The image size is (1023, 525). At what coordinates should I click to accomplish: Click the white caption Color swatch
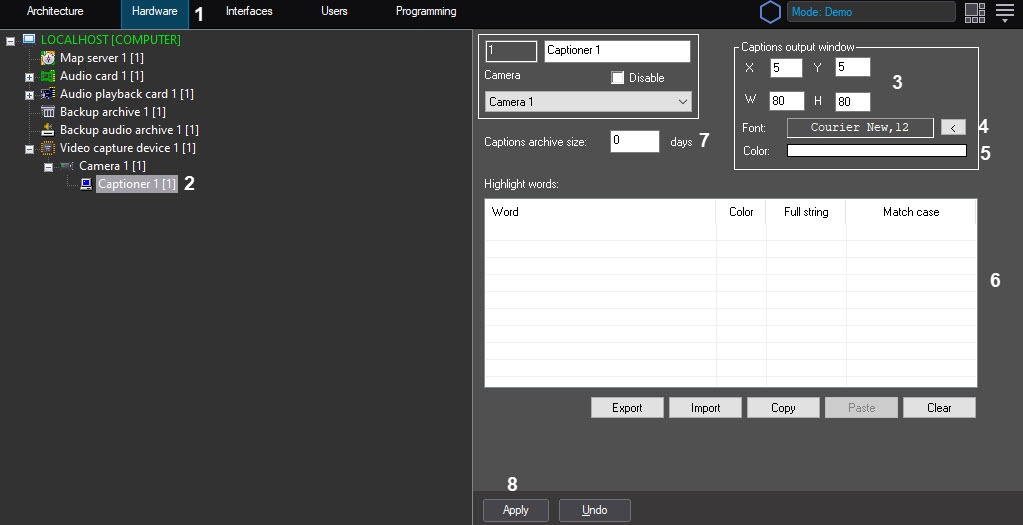pos(876,151)
